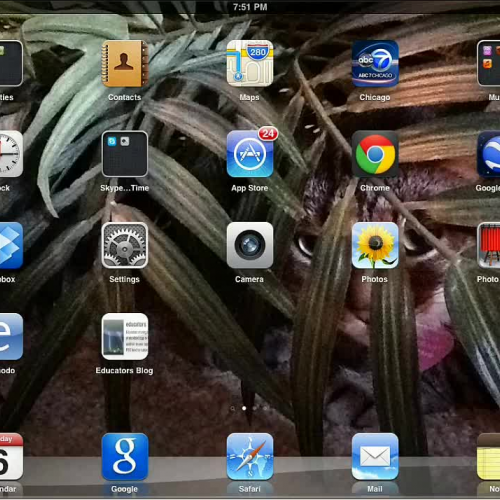Open the Contacts app

tap(125, 63)
